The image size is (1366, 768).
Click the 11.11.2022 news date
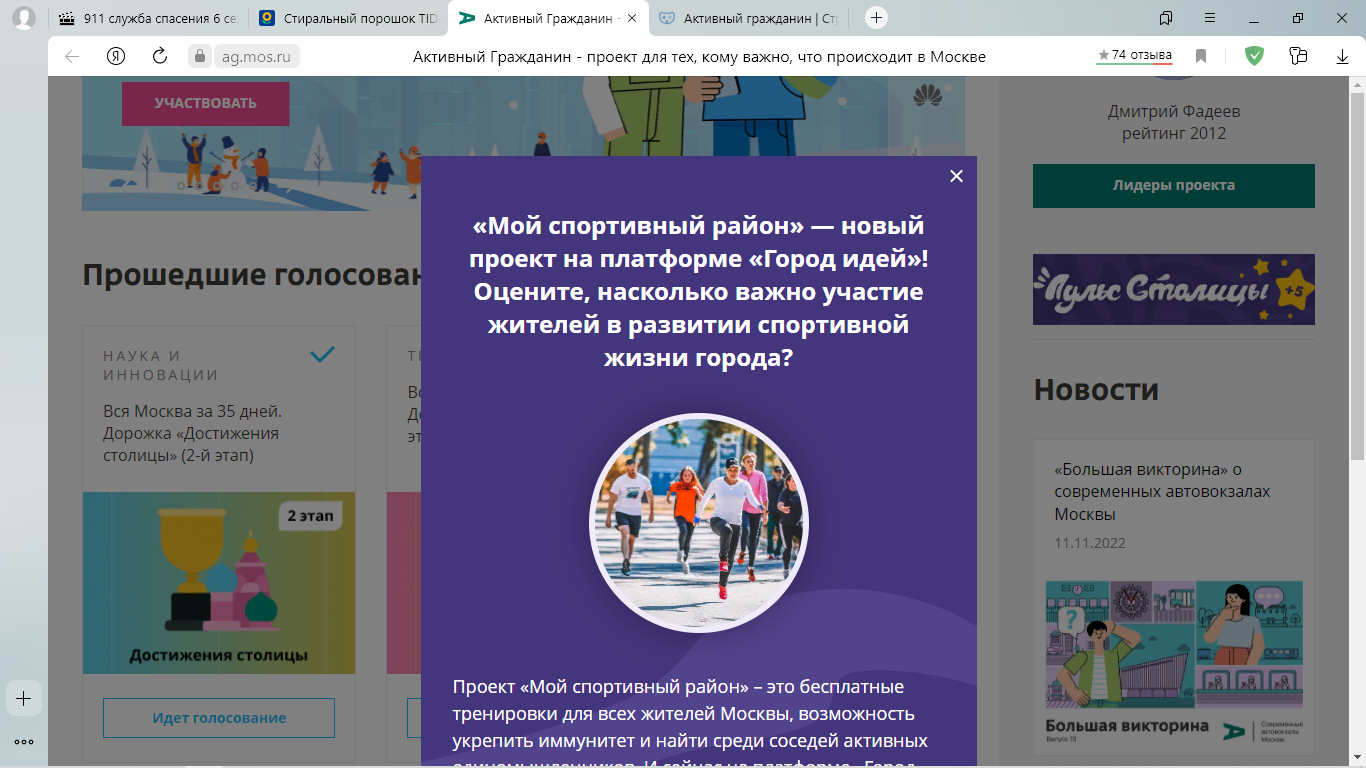point(1090,543)
